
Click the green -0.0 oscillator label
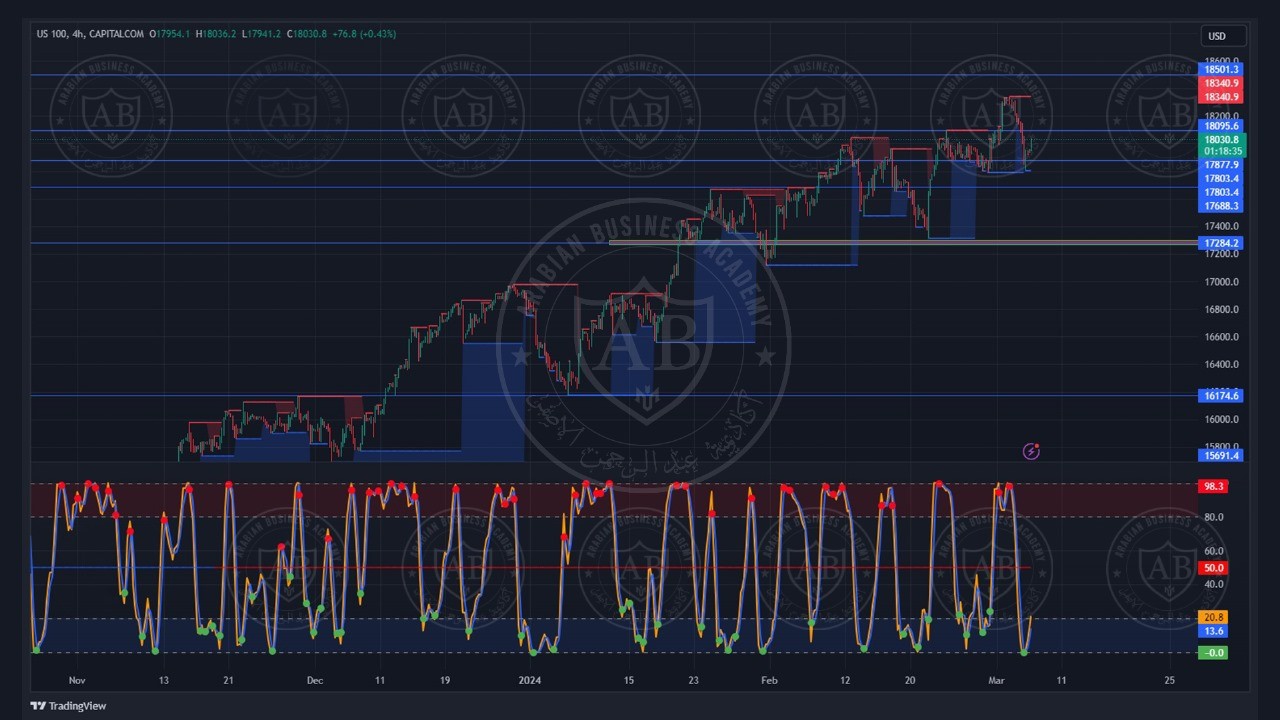point(1213,653)
